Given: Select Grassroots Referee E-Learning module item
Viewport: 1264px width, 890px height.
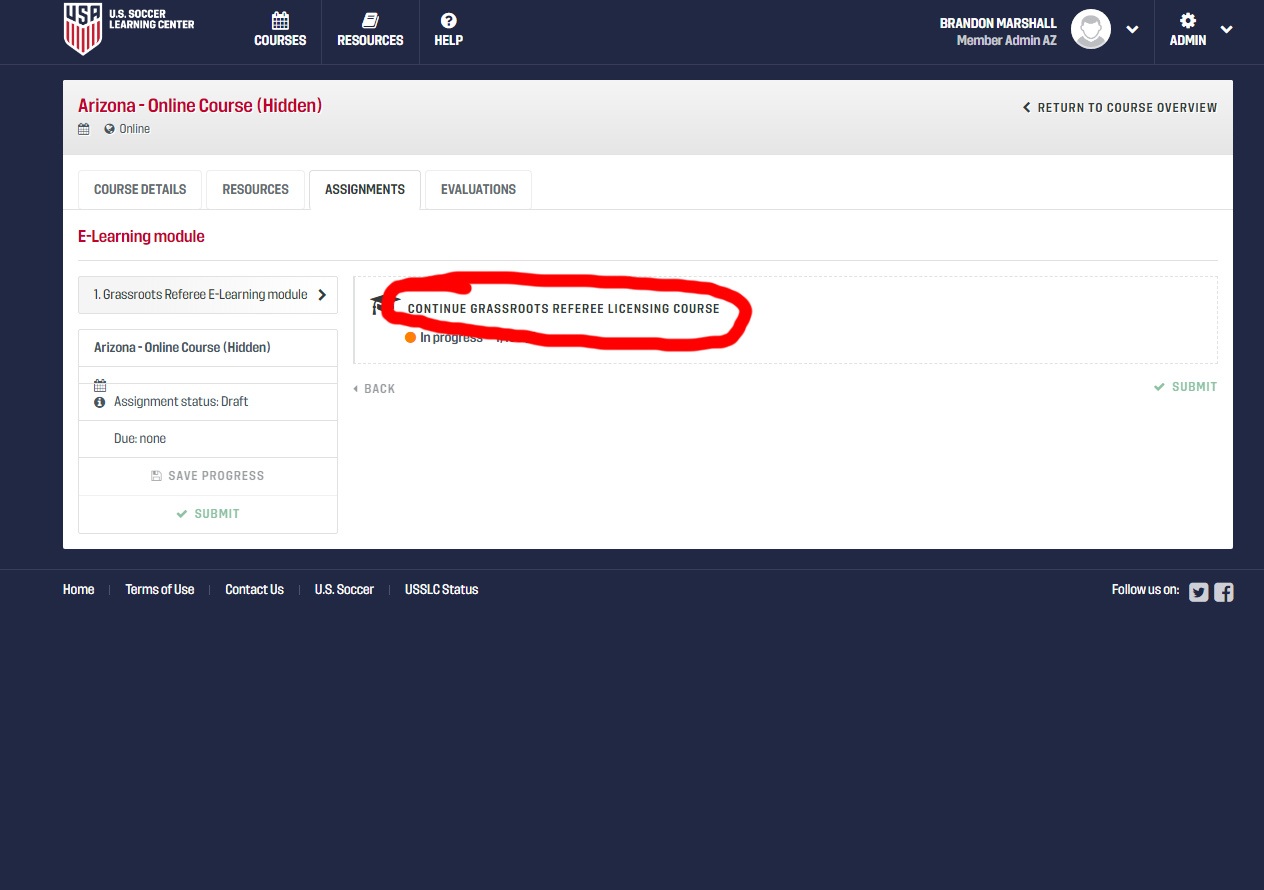Looking at the screenshot, I should pyautogui.click(x=208, y=295).
